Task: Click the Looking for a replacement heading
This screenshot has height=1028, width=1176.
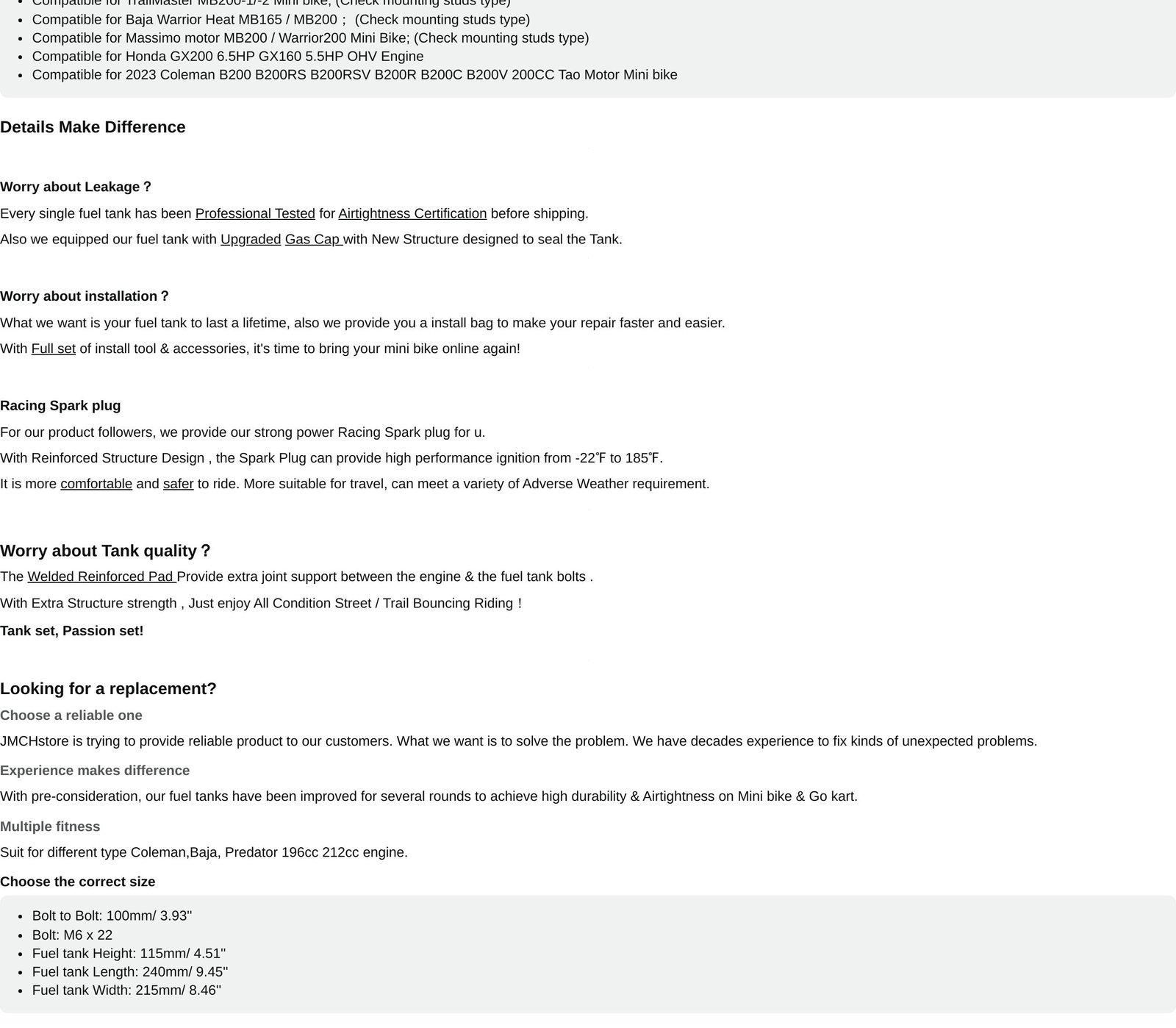Action: 108,689
